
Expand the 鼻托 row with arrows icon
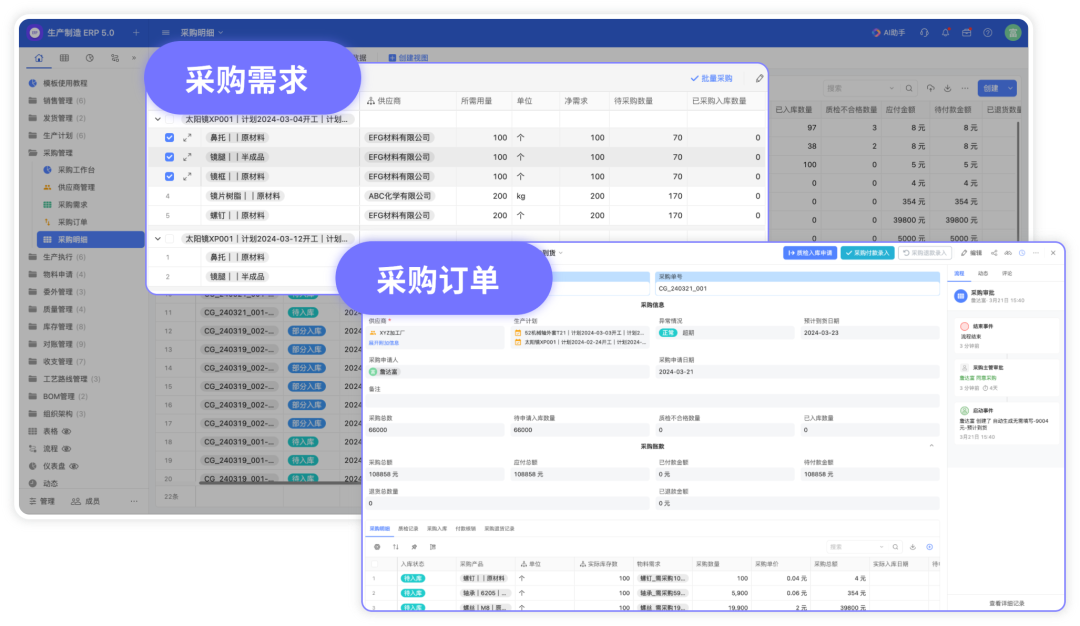[x=187, y=138]
